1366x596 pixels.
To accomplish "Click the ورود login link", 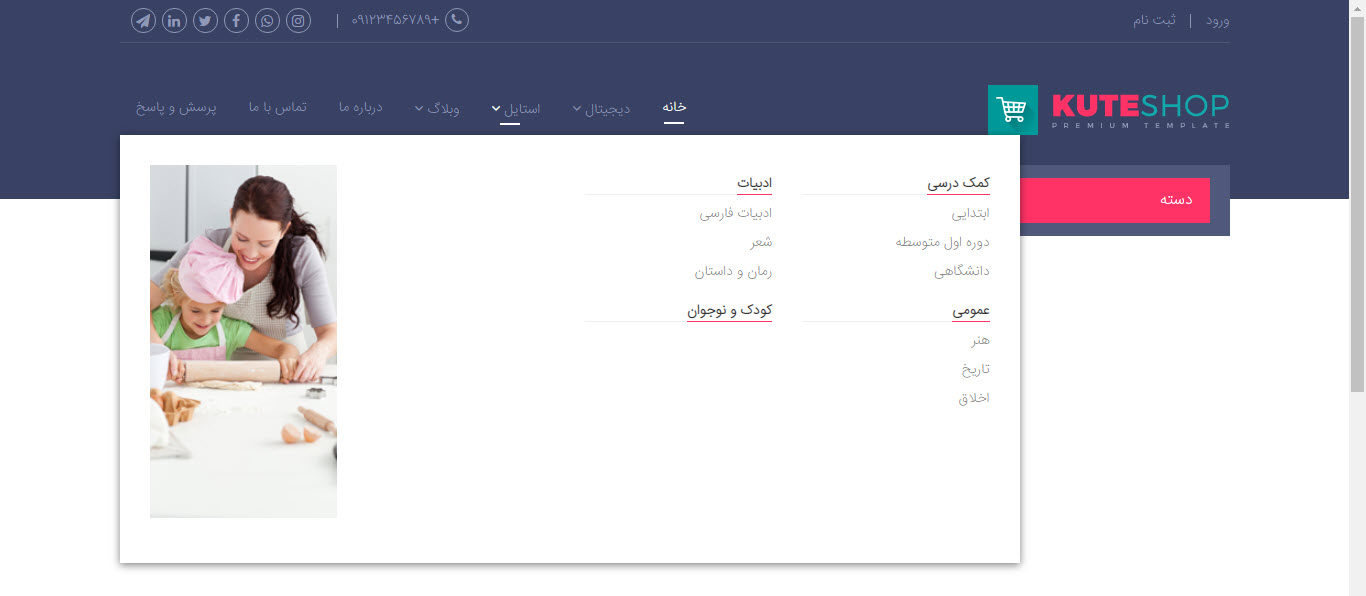I will (x=1217, y=20).
